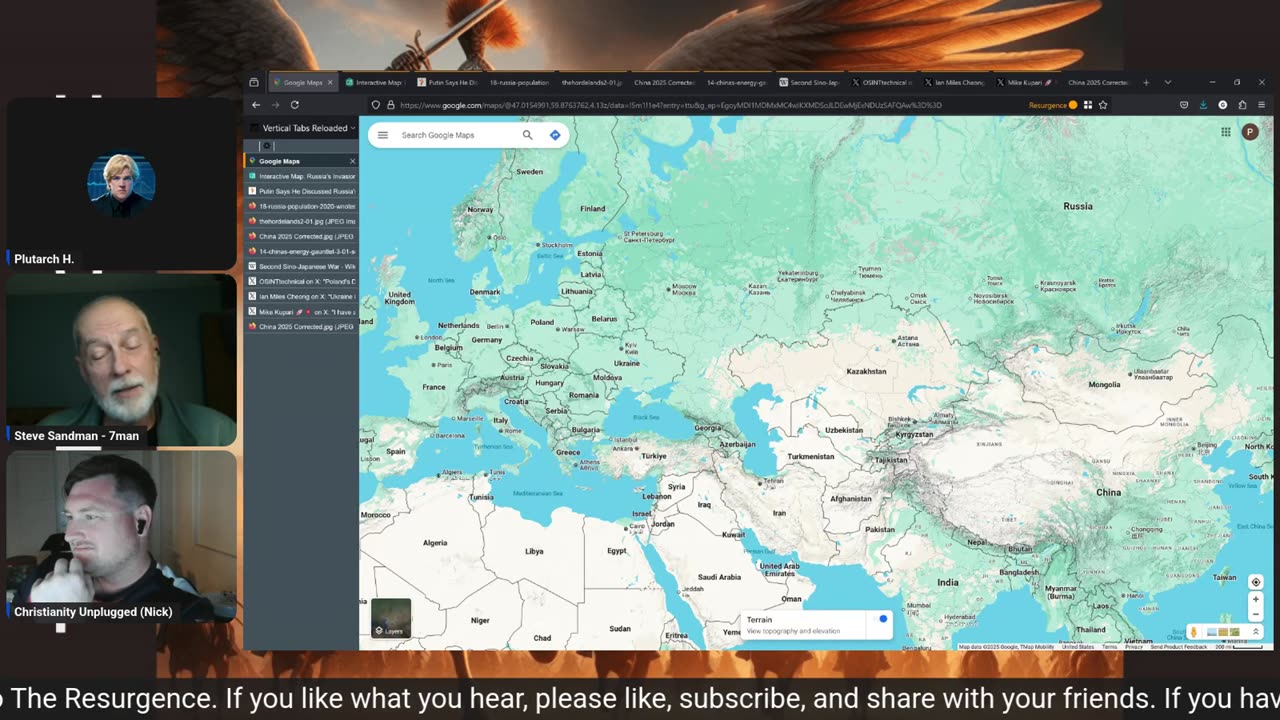
Task: Open the Firefox application menu
Action: click(x=1262, y=105)
